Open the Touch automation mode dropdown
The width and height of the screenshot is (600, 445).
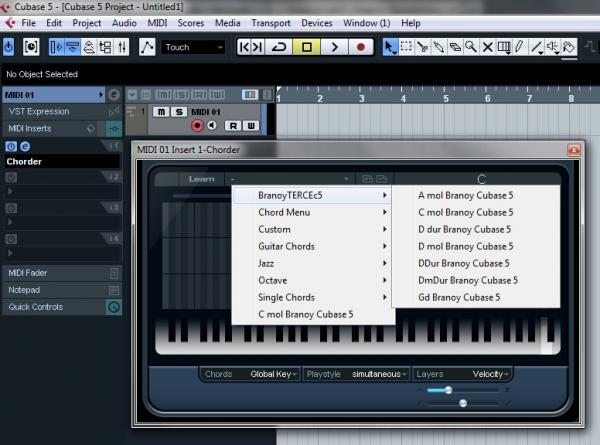(x=193, y=47)
